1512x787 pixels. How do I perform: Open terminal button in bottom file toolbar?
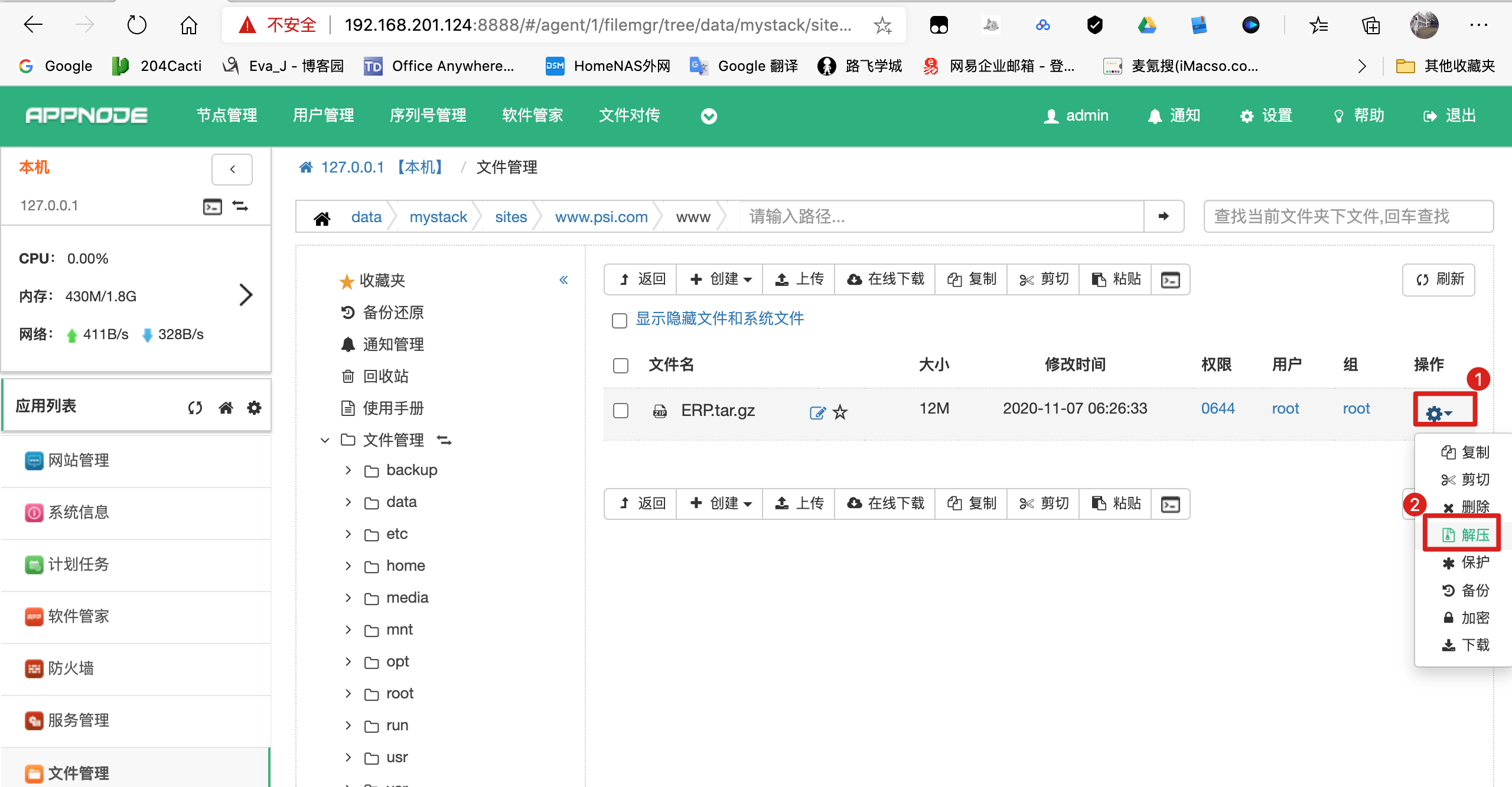click(1170, 504)
